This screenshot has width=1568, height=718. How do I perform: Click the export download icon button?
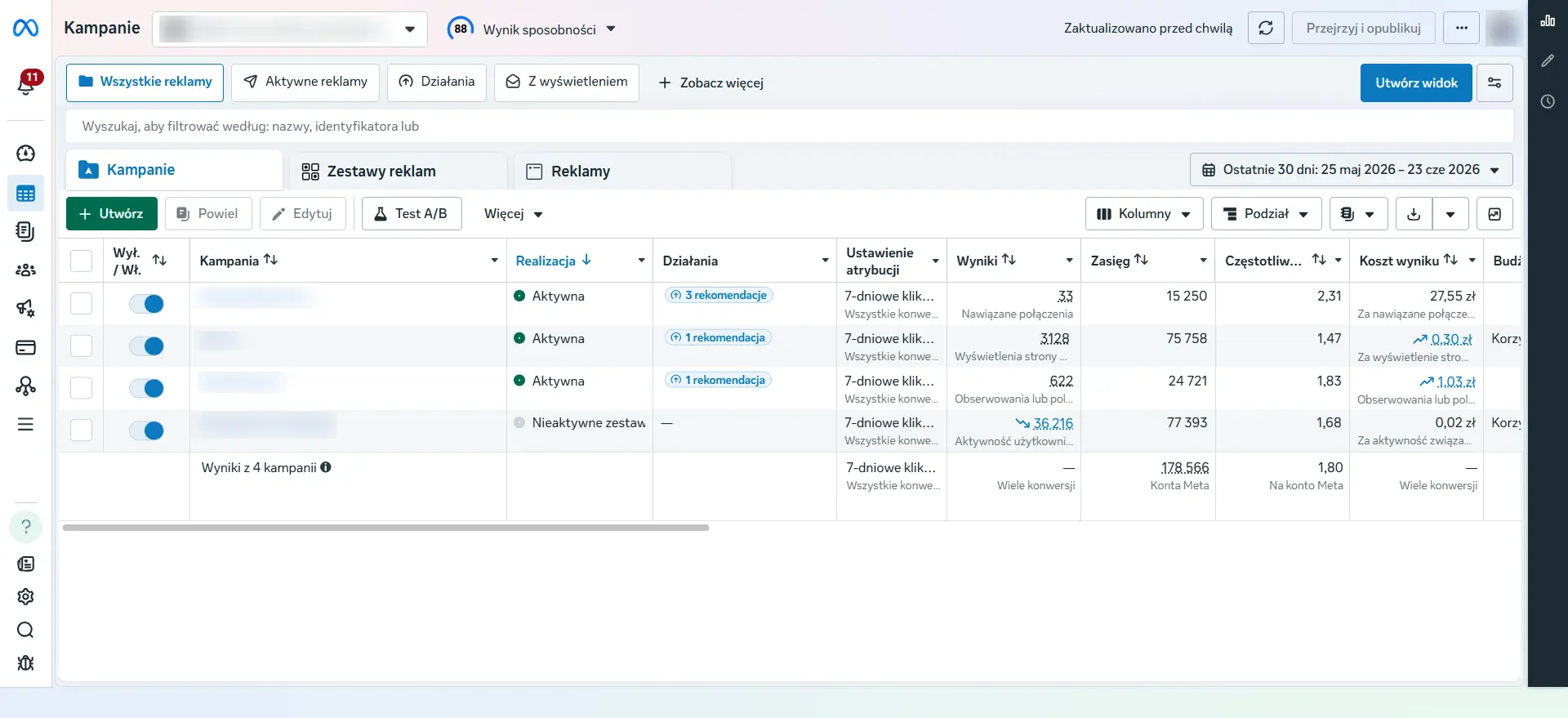coord(1414,214)
